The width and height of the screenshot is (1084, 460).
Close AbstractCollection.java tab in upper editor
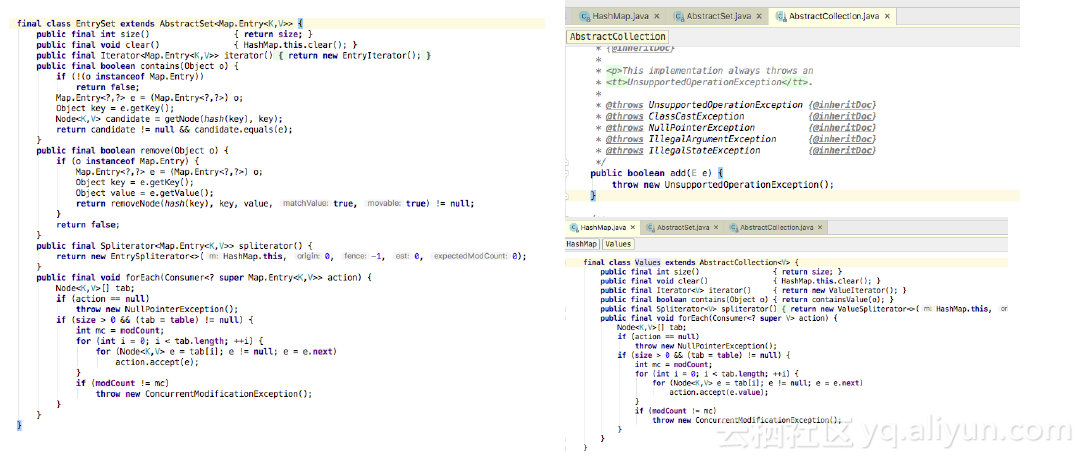tap(887, 15)
